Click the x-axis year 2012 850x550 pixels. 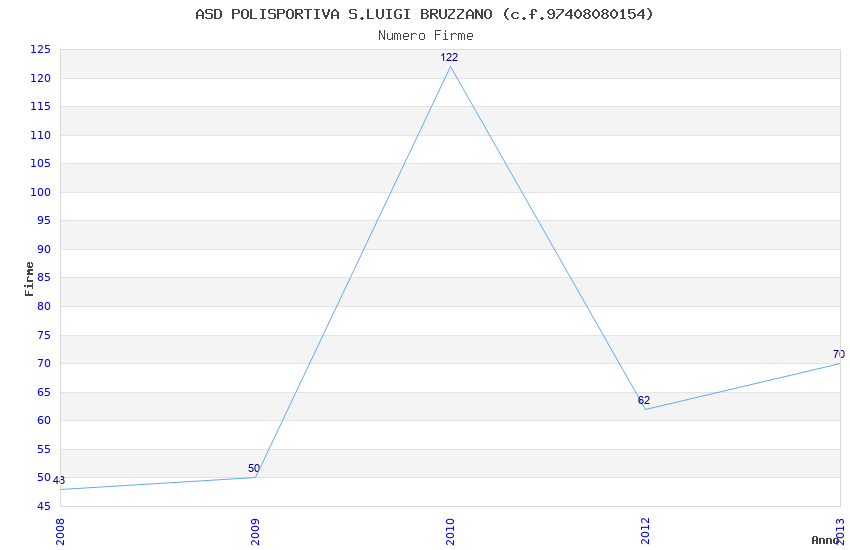pos(645,532)
